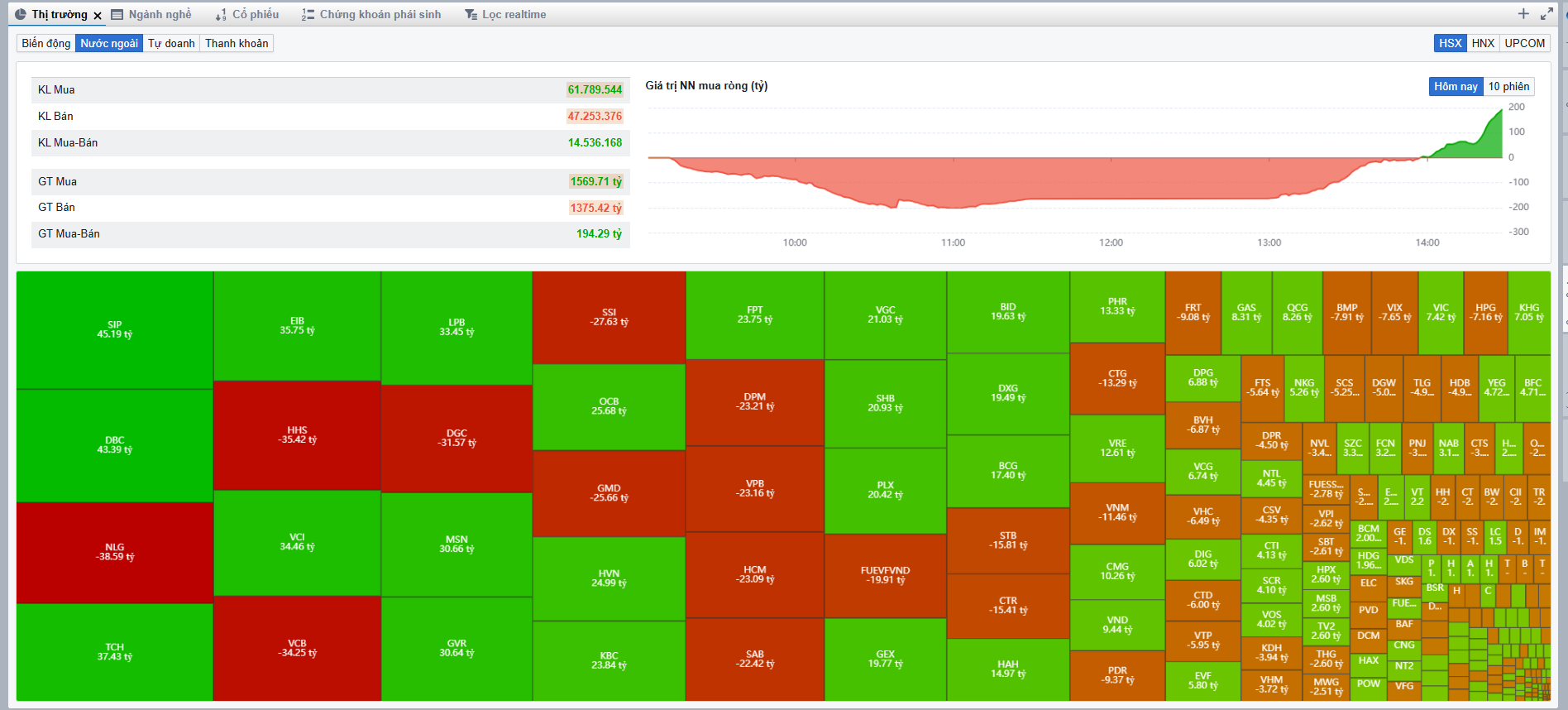Open the PHR treemap cell

coord(1117,307)
